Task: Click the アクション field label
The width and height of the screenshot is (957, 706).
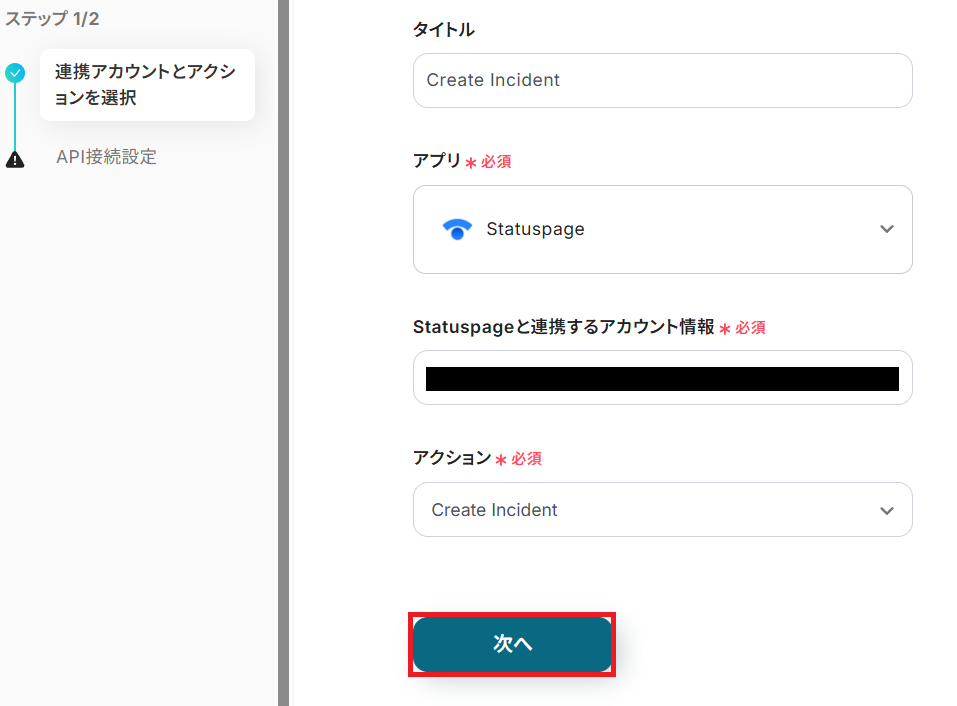Action: [451, 458]
